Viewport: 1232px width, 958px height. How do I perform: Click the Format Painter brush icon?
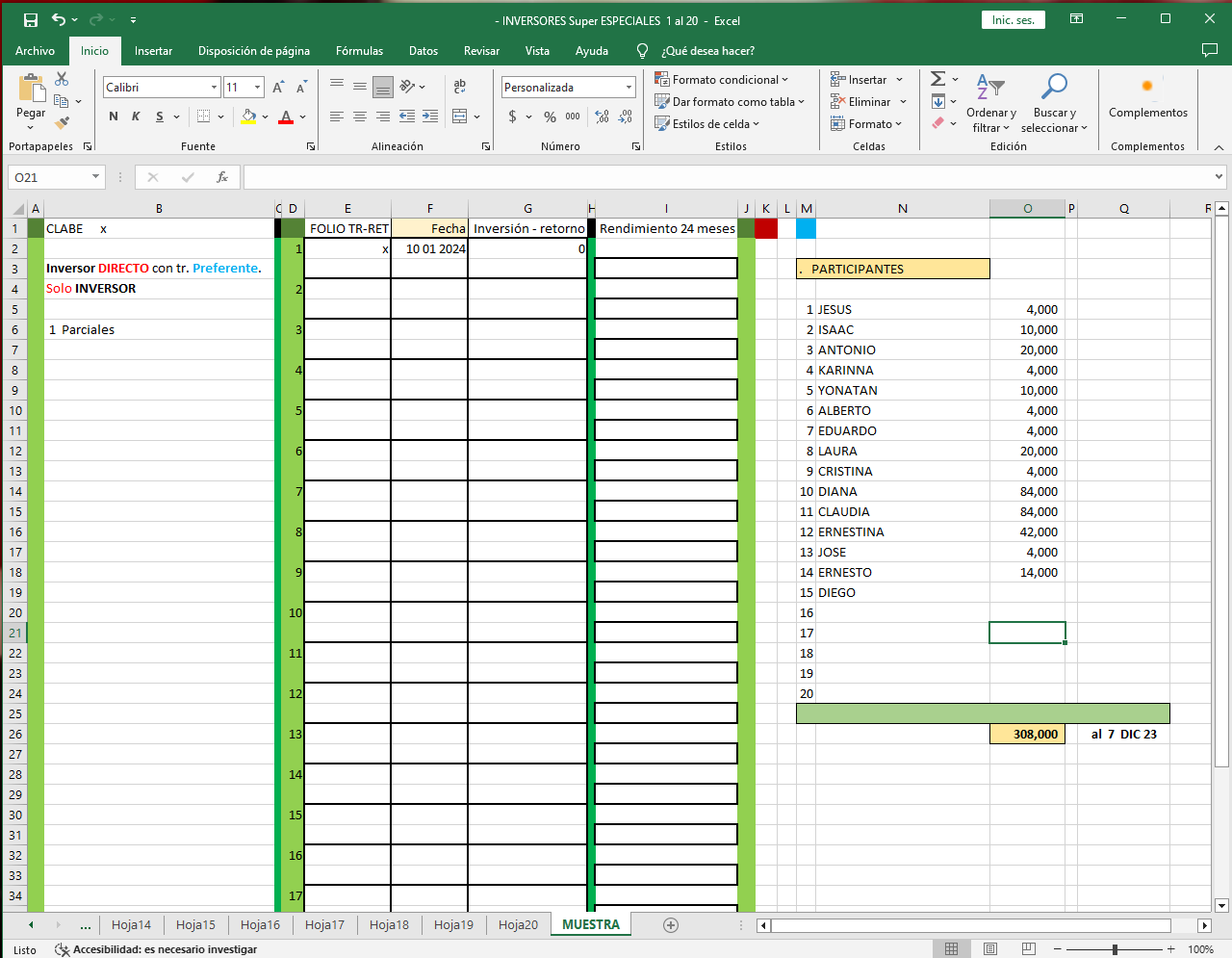point(63,122)
